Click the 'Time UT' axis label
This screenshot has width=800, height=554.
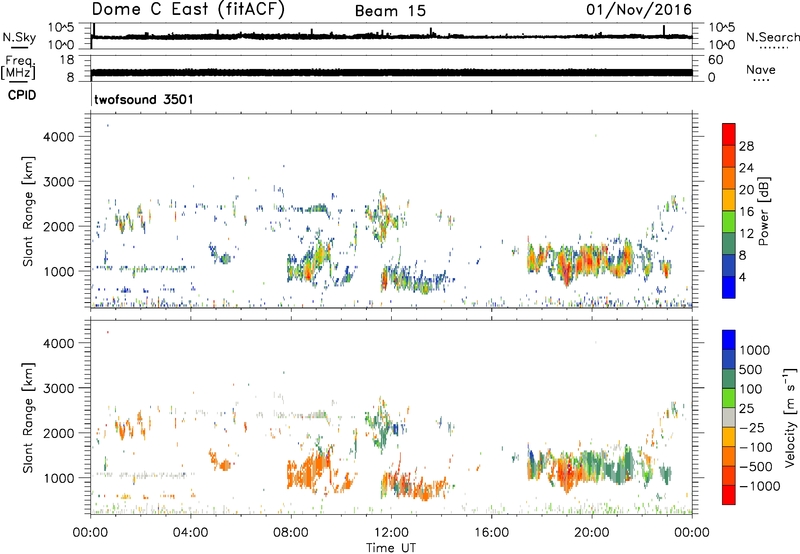391,548
